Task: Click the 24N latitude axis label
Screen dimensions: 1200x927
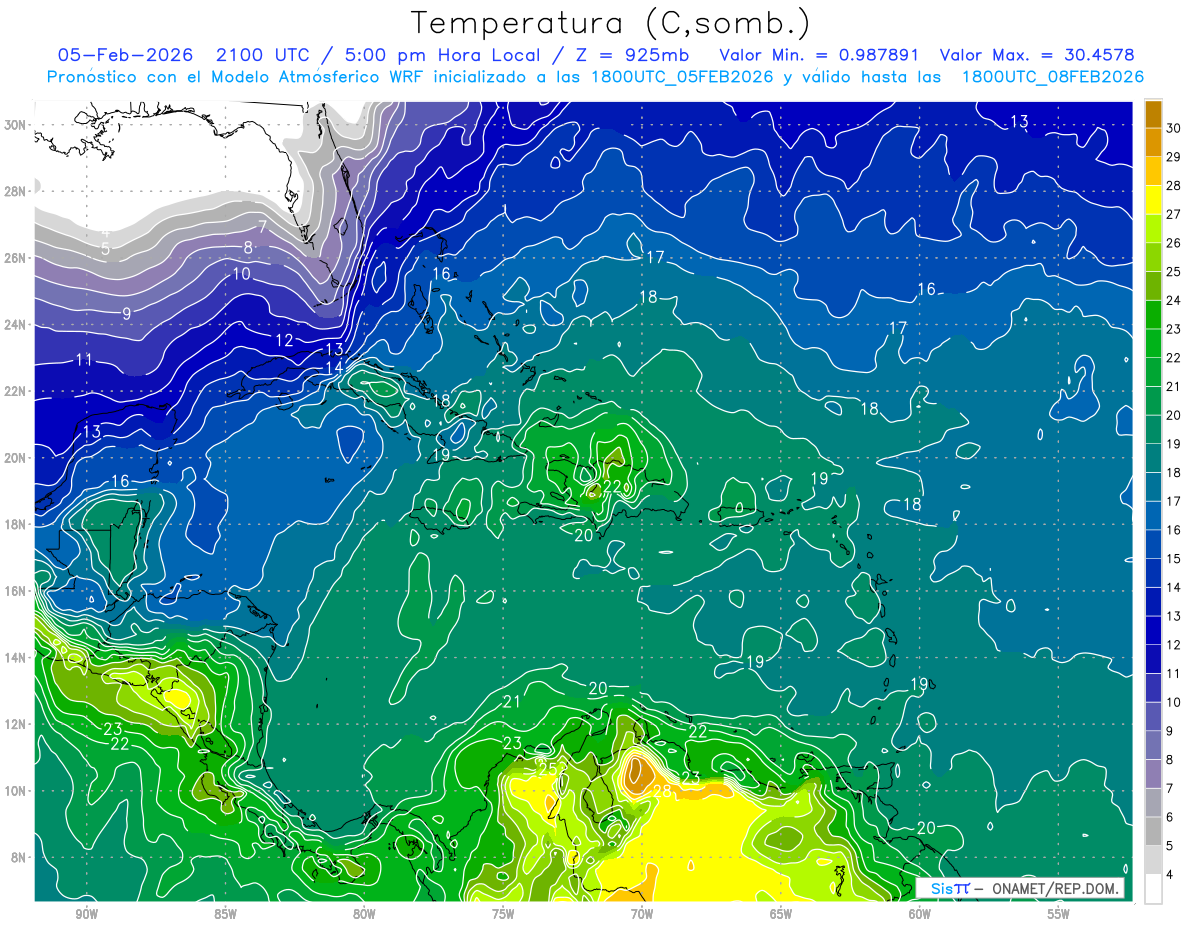Action: (x=15, y=325)
